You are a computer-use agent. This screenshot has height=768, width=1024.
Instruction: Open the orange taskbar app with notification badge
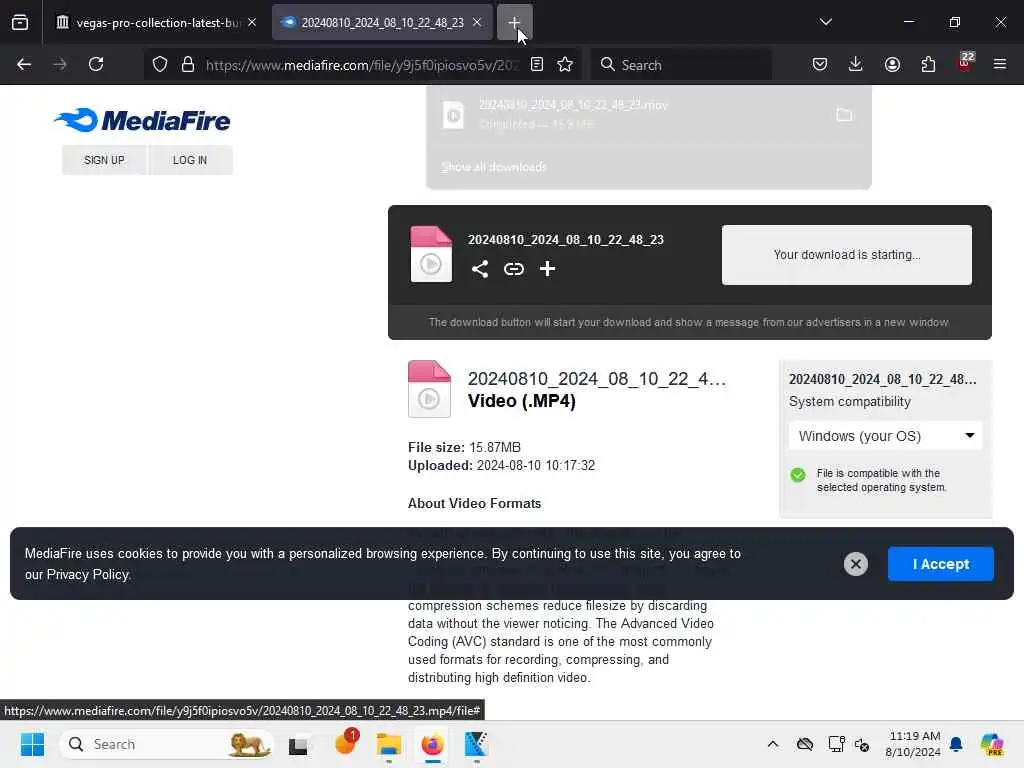click(x=345, y=743)
